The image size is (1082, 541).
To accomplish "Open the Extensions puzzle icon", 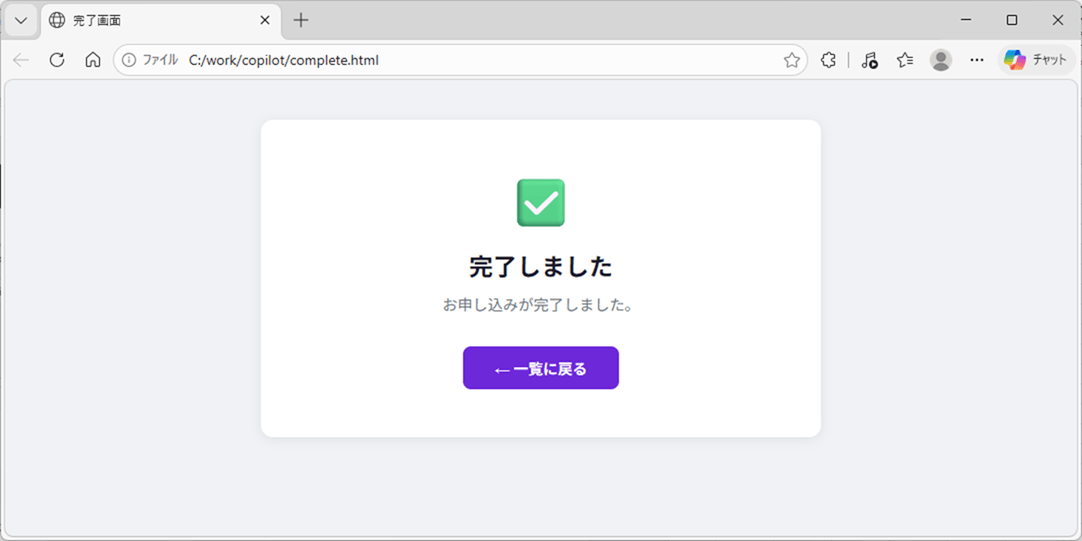I will pyautogui.click(x=828, y=60).
